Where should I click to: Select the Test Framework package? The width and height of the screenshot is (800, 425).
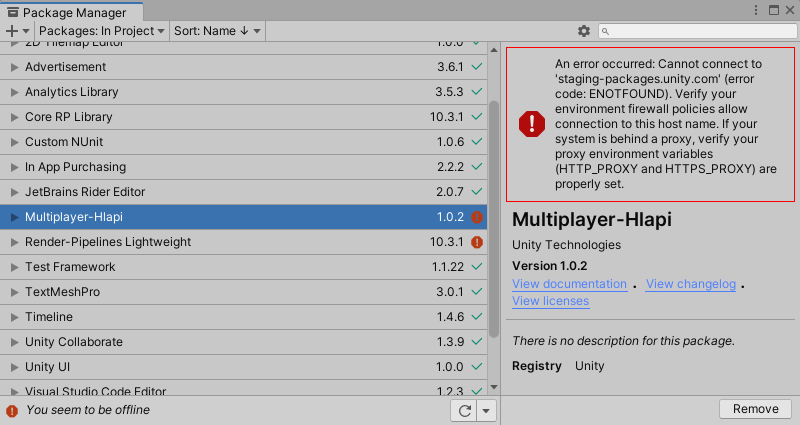243,267
